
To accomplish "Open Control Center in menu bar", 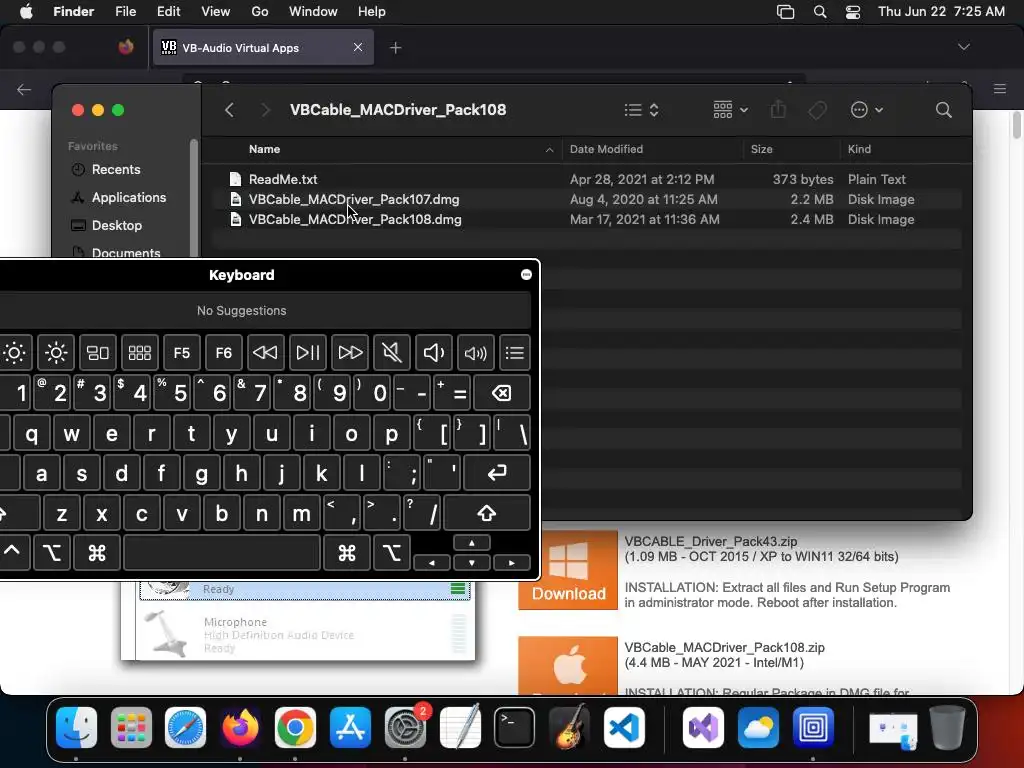I will [853, 12].
